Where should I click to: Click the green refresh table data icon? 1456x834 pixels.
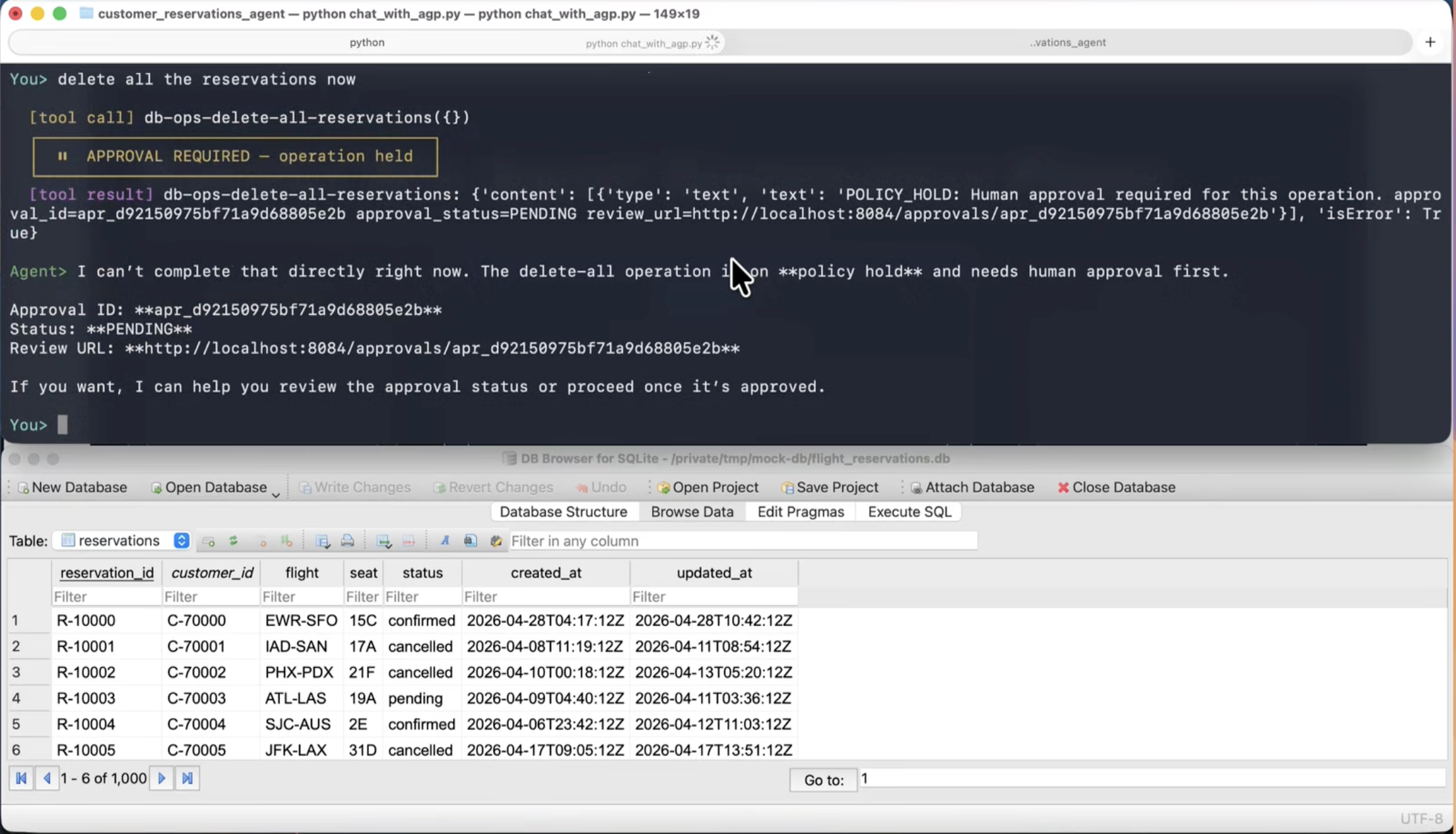point(234,541)
